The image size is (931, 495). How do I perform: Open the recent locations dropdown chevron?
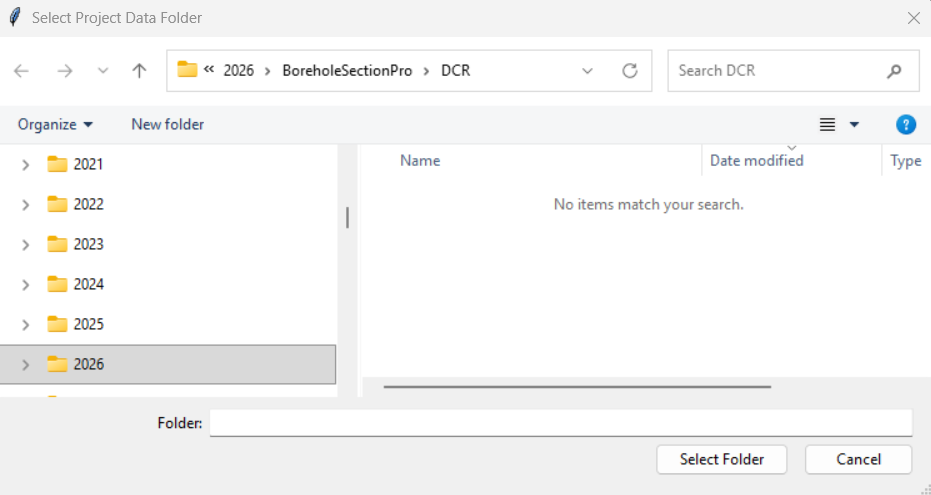click(x=103, y=71)
